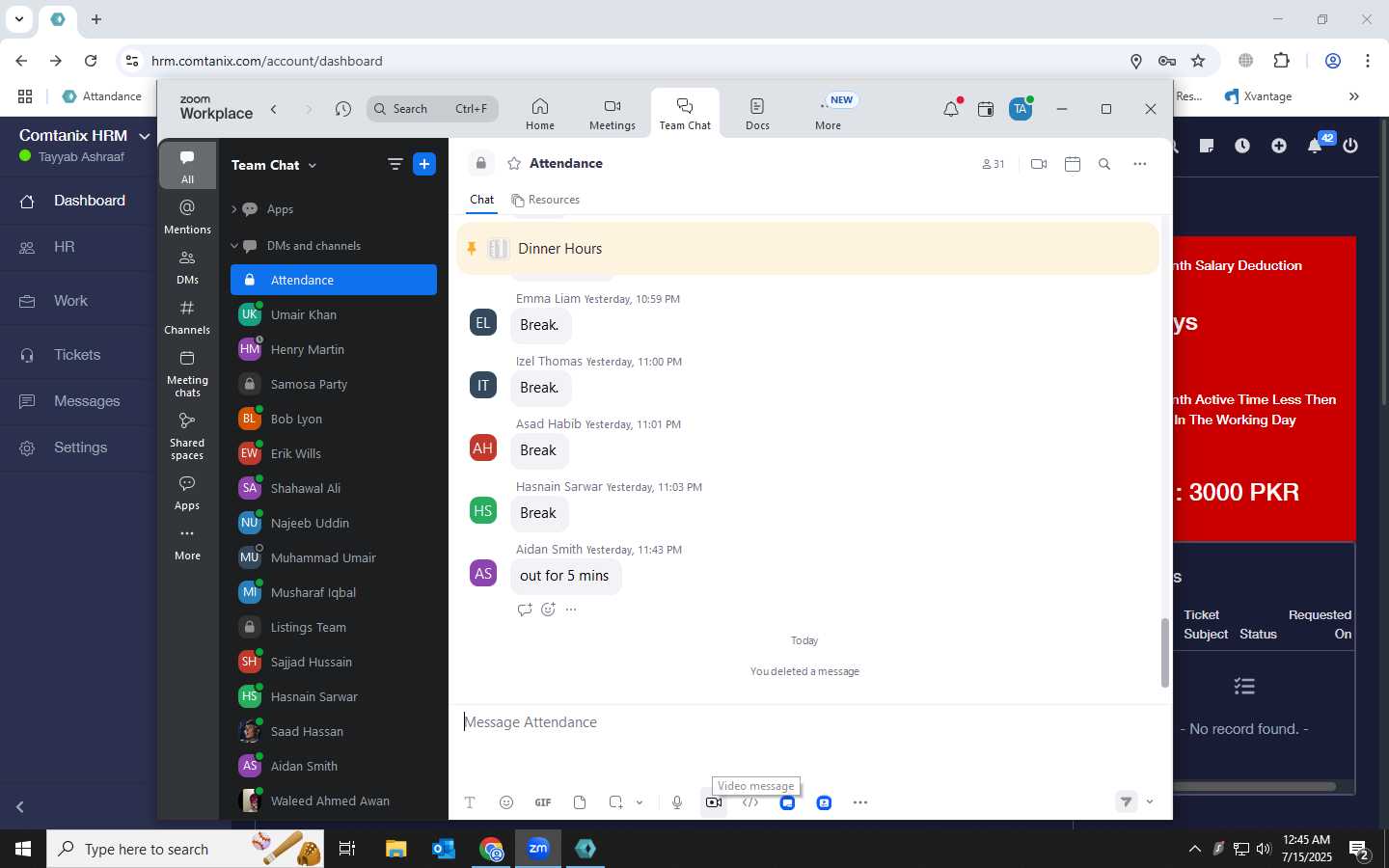1389x868 pixels.
Task: Click Comtanix notification bell with 42 badge
Action: [x=1317, y=144]
